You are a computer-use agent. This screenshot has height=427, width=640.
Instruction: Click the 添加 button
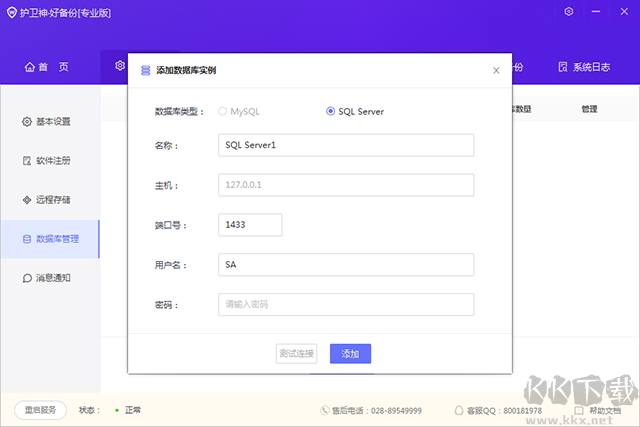point(351,354)
